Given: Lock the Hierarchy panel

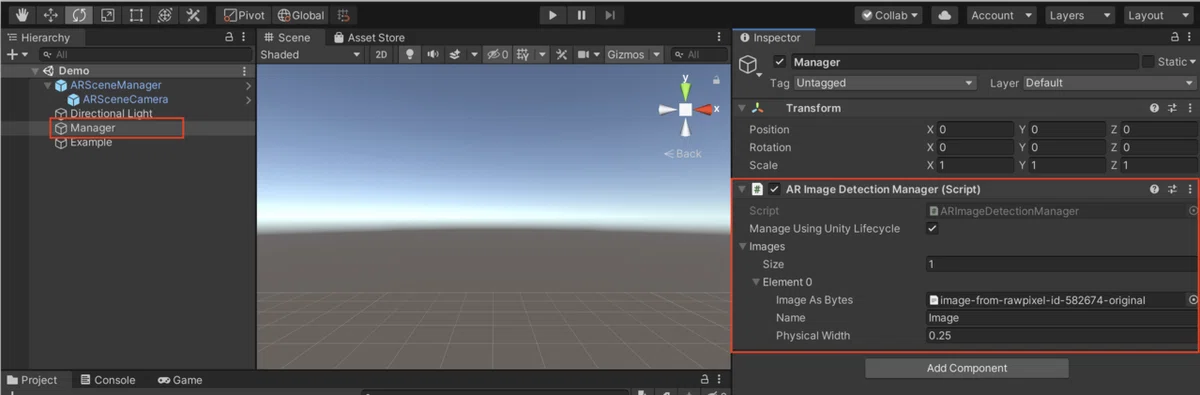Looking at the screenshot, I should click(229, 37).
